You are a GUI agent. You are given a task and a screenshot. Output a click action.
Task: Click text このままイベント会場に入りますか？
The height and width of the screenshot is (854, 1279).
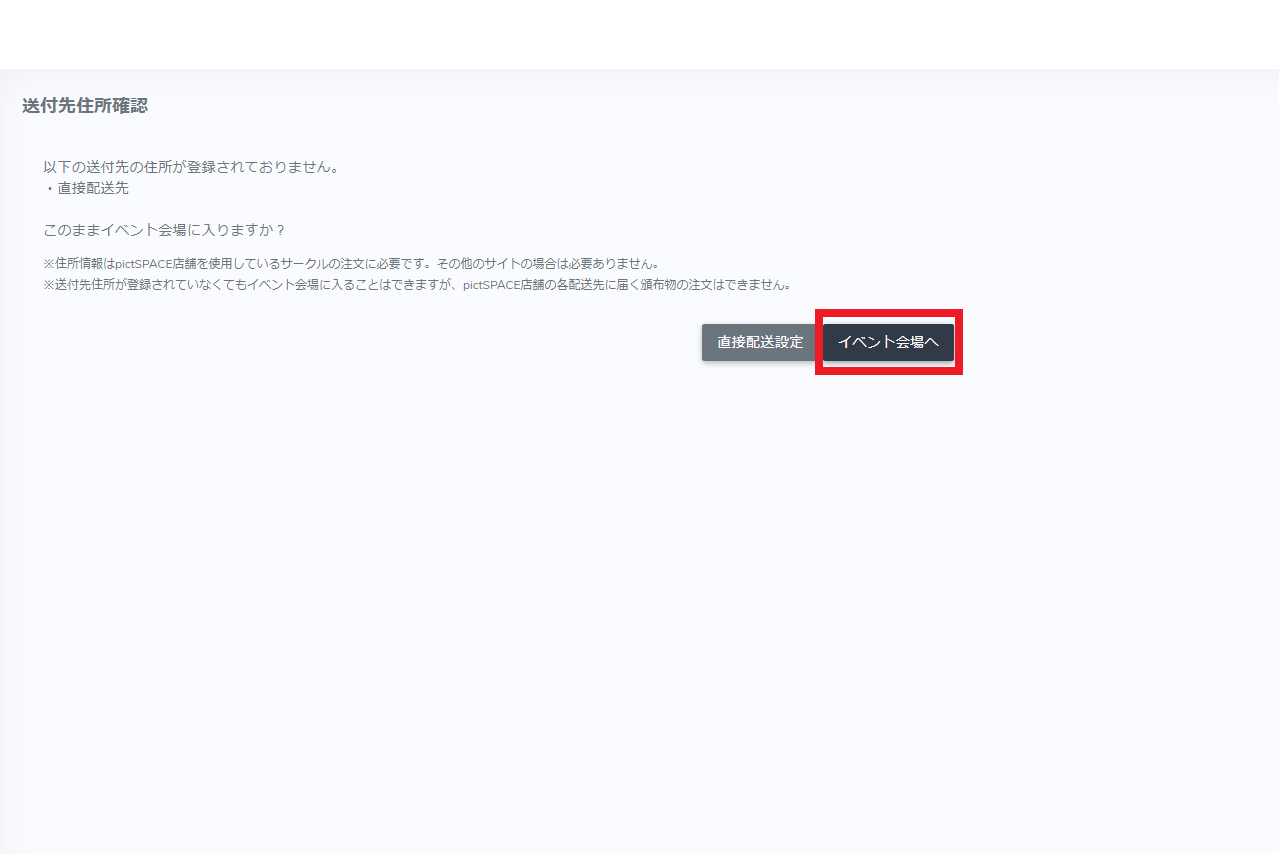click(x=165, y=230)
